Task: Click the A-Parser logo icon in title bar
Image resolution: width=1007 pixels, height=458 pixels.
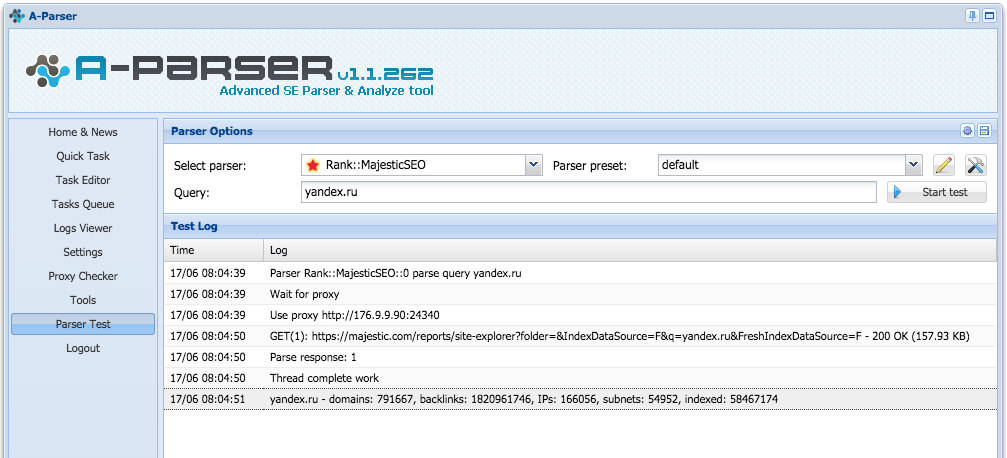Action: point(17,16)
